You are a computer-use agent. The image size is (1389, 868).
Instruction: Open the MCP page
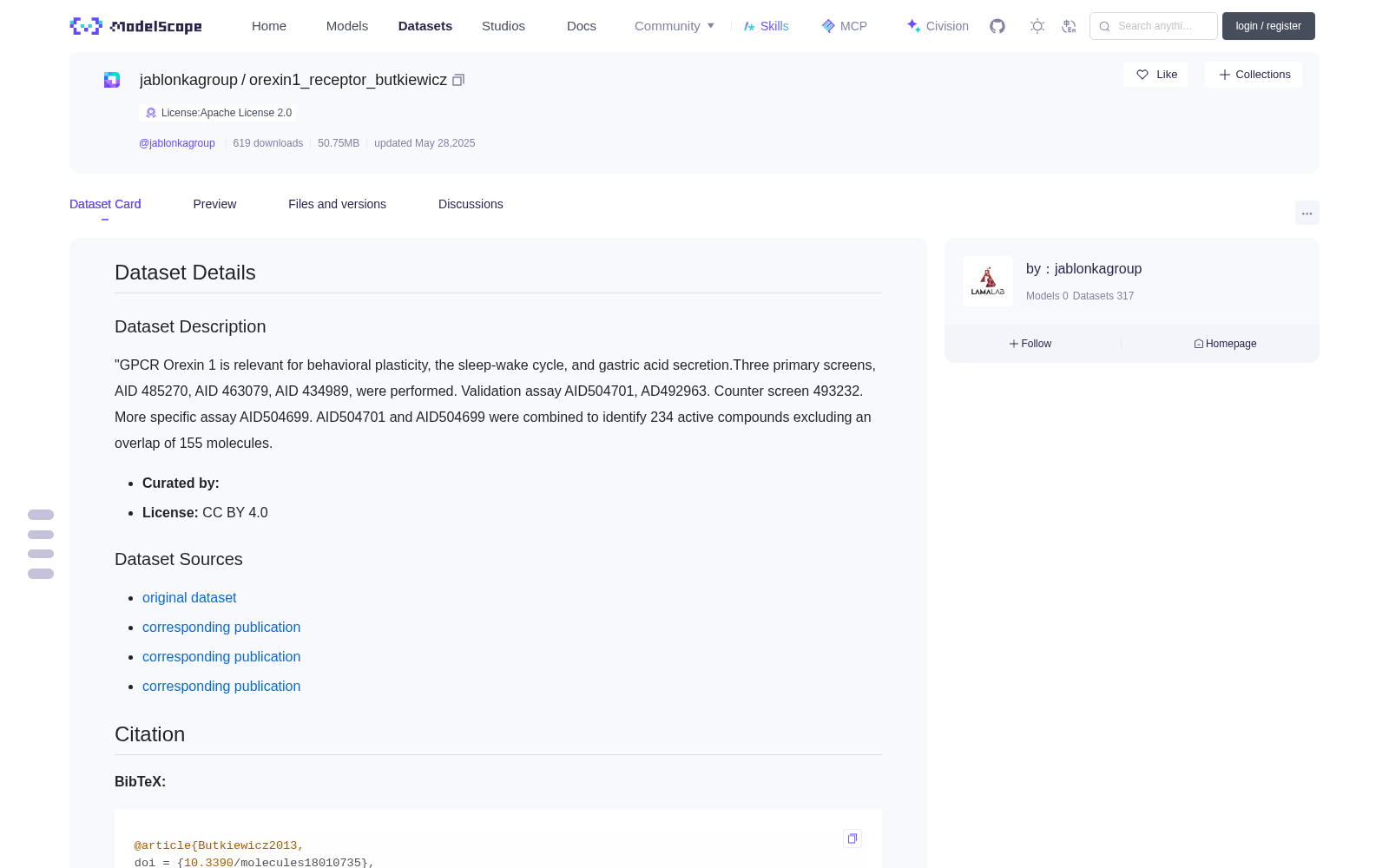pyautogui.click(x=844, y=26)
